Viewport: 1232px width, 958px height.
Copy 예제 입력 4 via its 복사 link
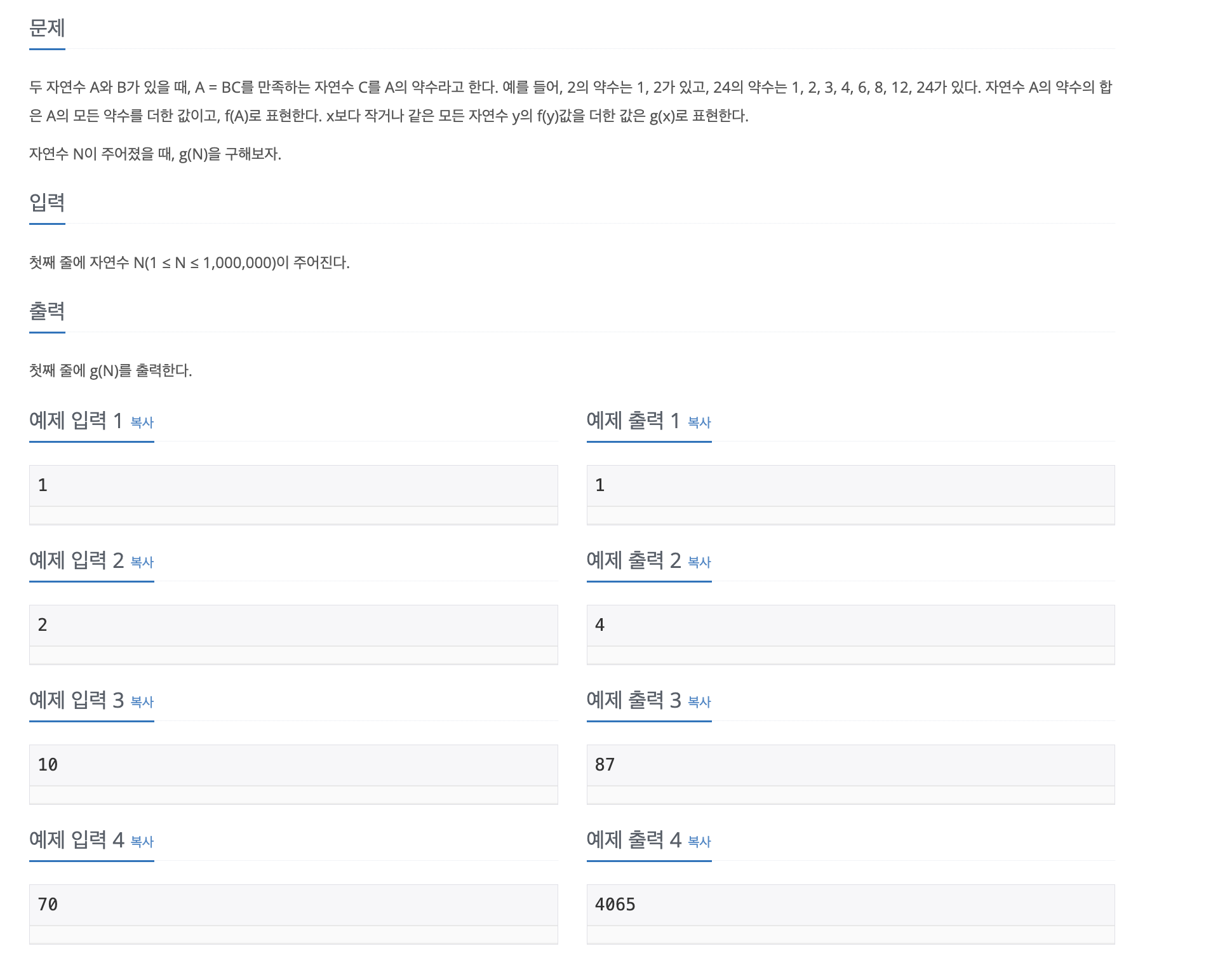[x=142, y=842]
